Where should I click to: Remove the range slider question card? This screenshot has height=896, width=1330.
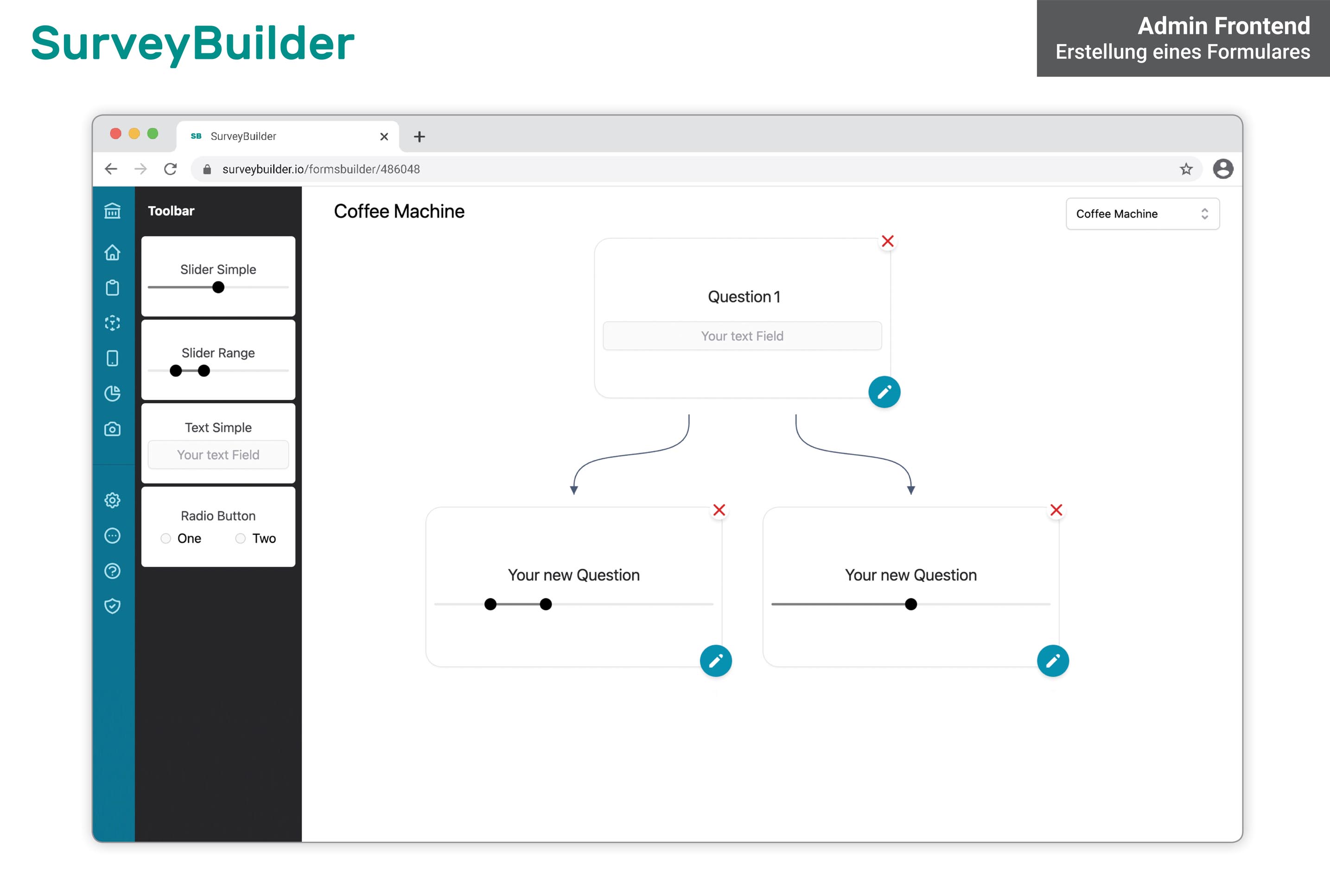tap(719, 510)
